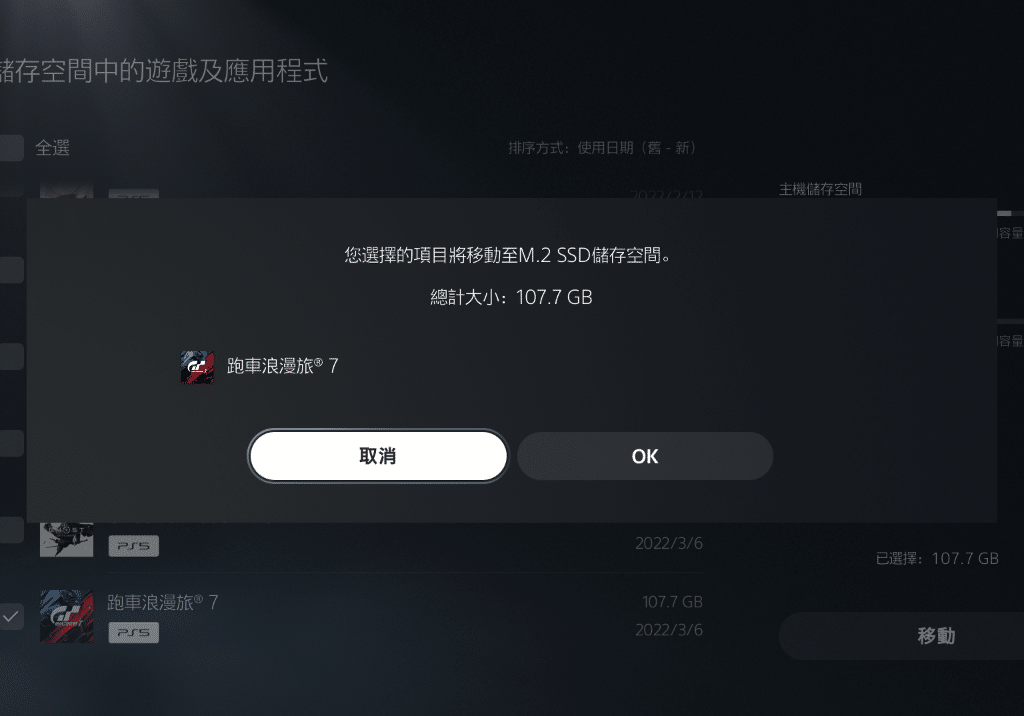1024x716 pixels.
Task: Click the 主機儲存空間 storage label
Action: (x=820, y=189)
